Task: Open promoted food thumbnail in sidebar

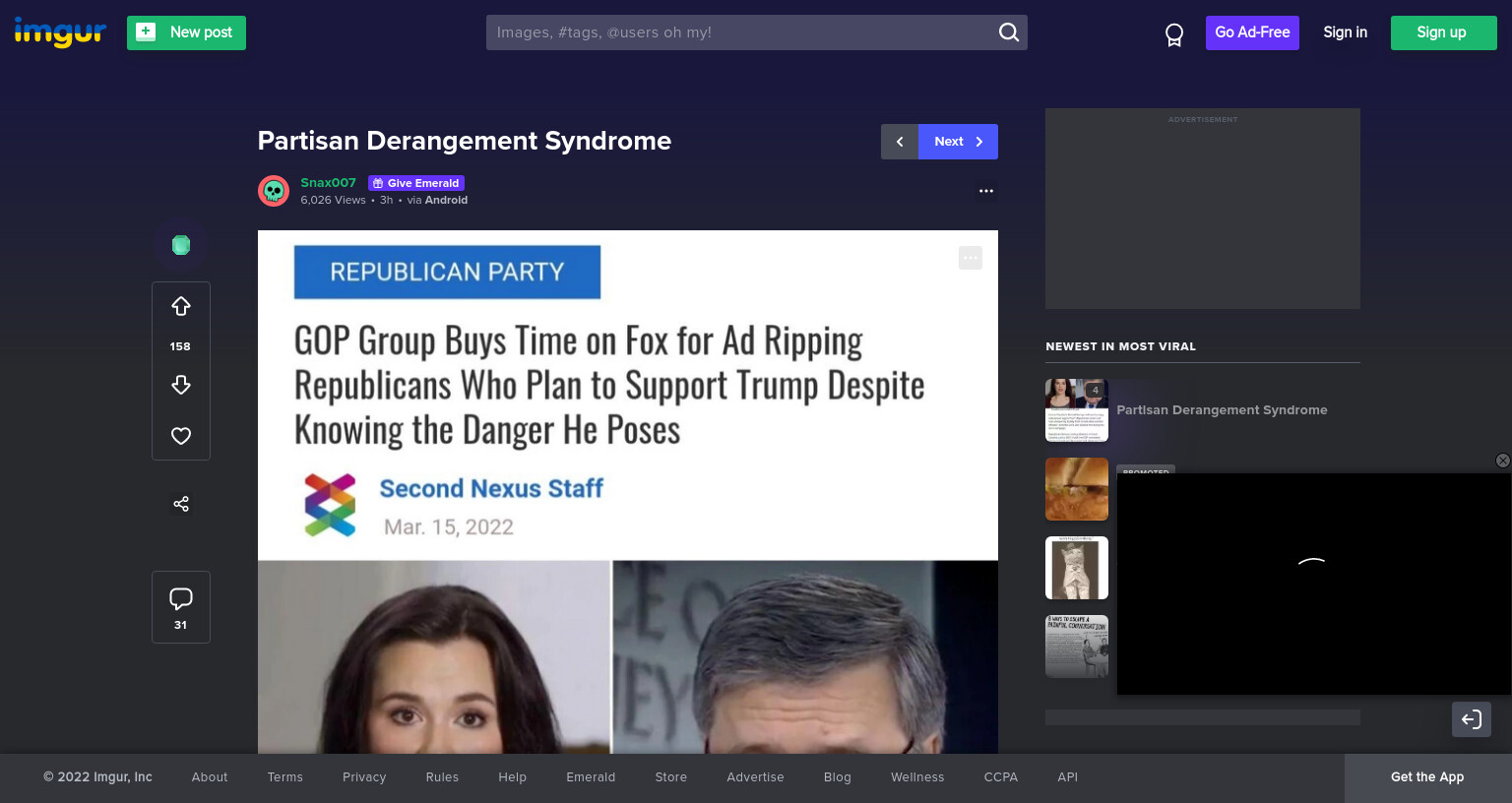Action: 1077,489
